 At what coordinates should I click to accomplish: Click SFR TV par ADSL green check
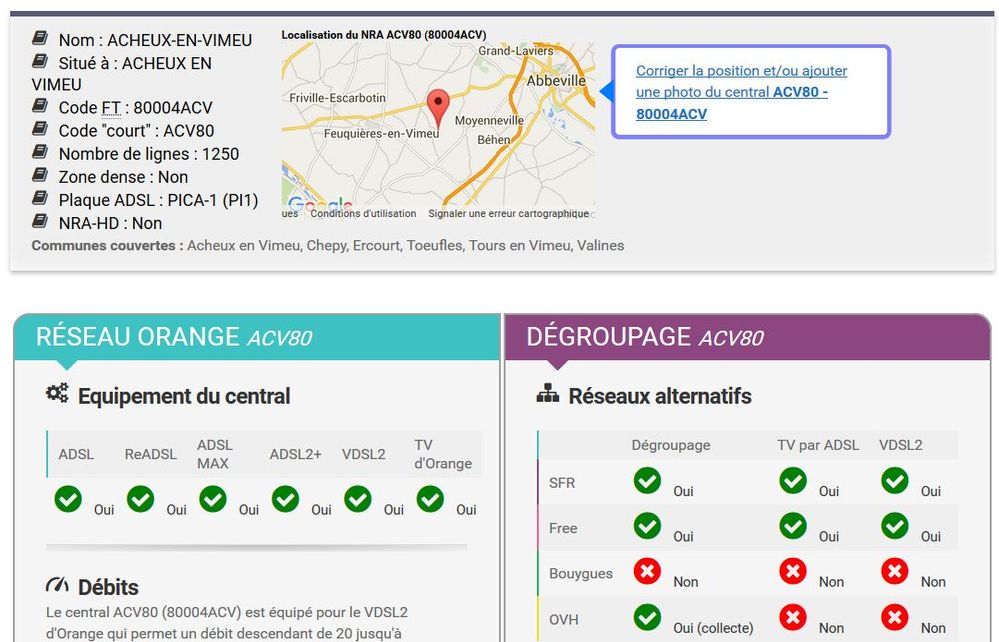[x=793, y=480]
